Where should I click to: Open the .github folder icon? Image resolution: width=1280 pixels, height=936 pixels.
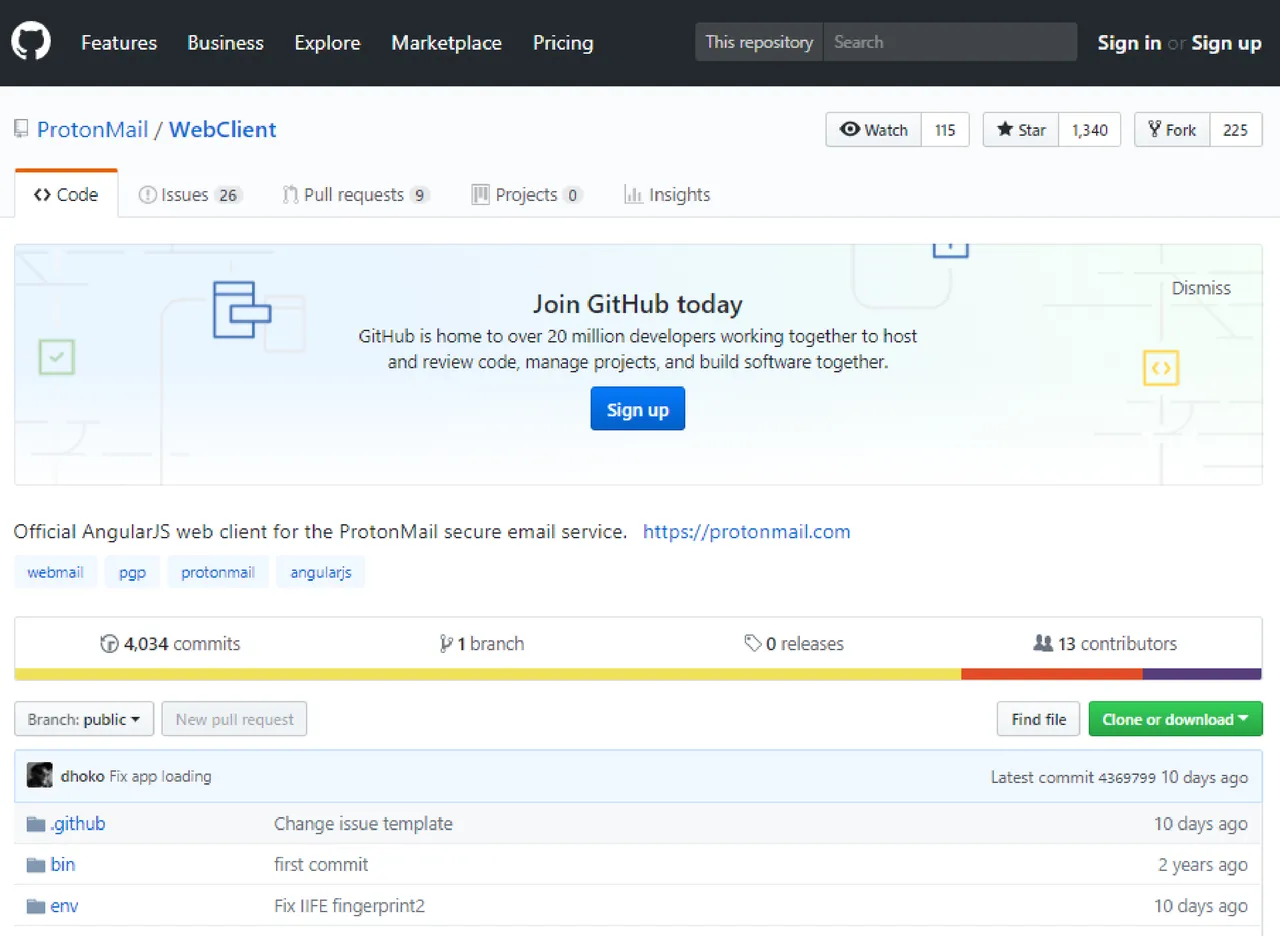tap(36, 824)
